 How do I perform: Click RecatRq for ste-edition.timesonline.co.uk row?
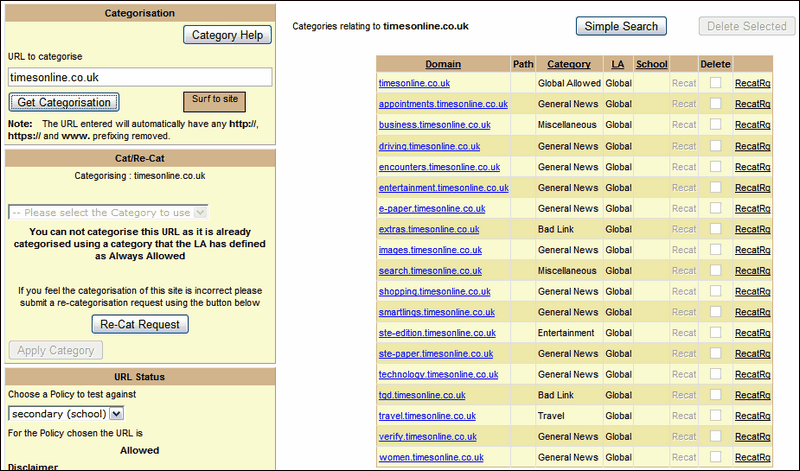pyautogui.click(x=753, y=333)
